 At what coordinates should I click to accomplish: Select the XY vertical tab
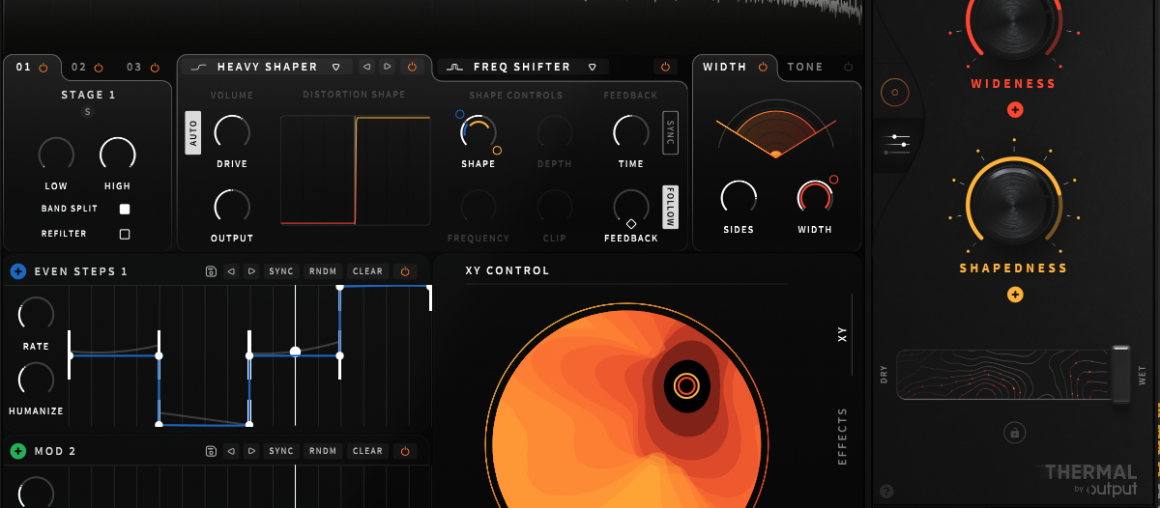click(842, 334)
